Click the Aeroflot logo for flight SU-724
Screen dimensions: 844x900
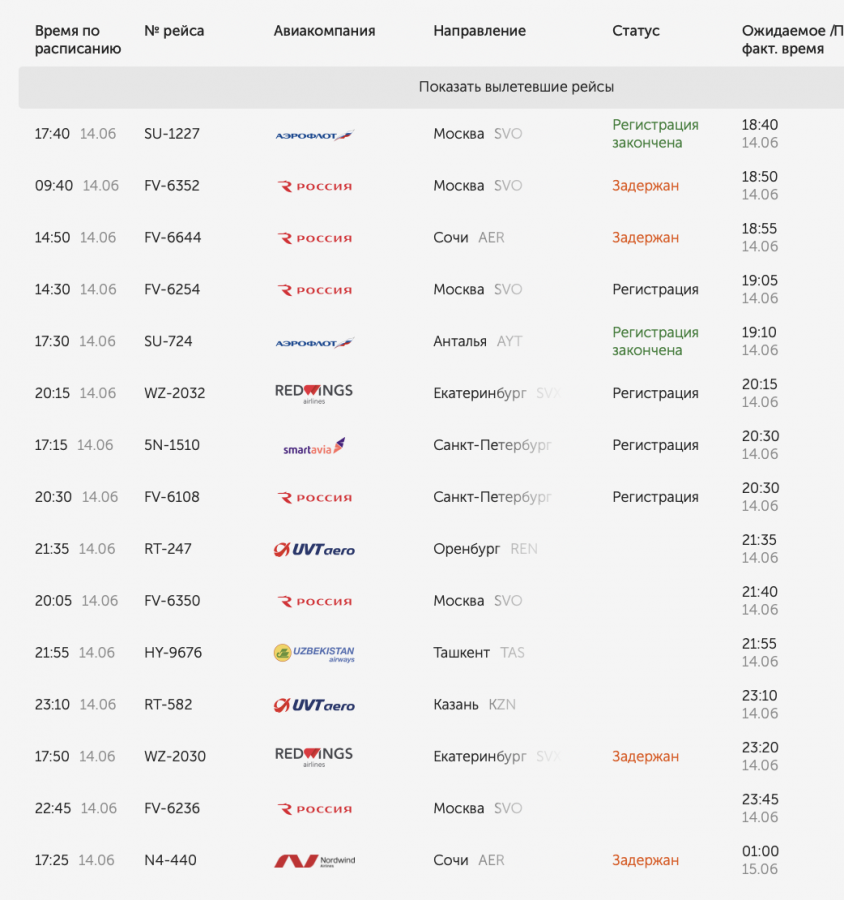(x=315, y=343)
